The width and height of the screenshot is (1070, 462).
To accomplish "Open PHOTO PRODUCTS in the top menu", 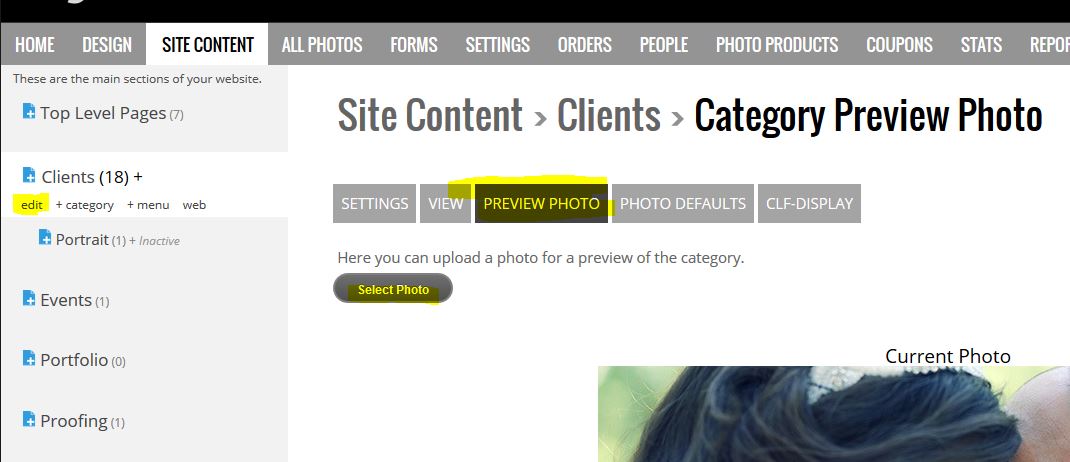I will pyautogui.click(x=777, y=45).
